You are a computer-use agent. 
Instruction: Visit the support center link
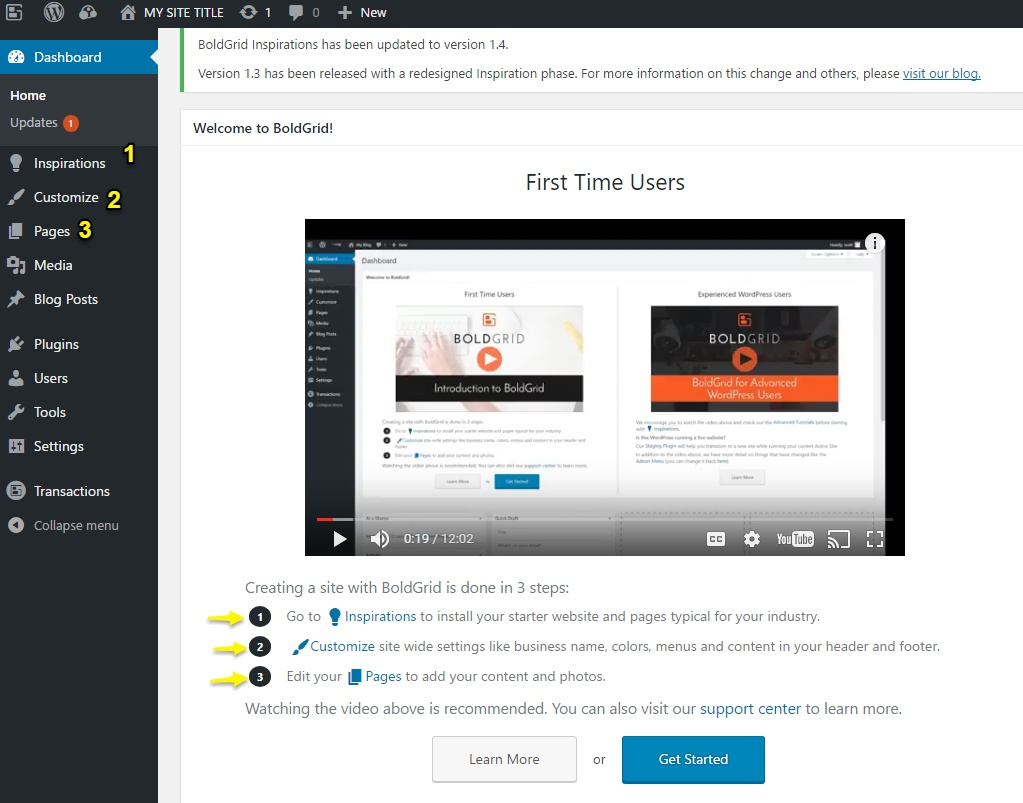pos(750,709)
